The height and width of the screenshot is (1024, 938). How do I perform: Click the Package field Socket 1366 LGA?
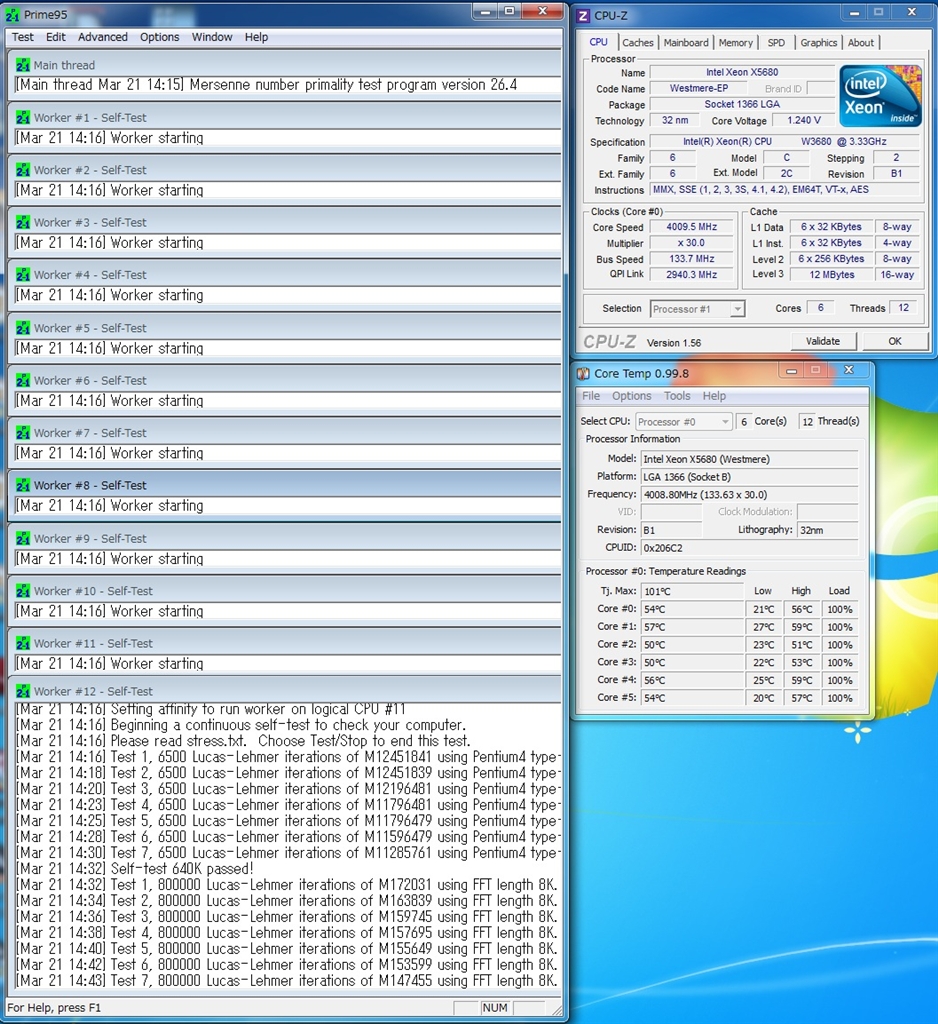[742, 104]
